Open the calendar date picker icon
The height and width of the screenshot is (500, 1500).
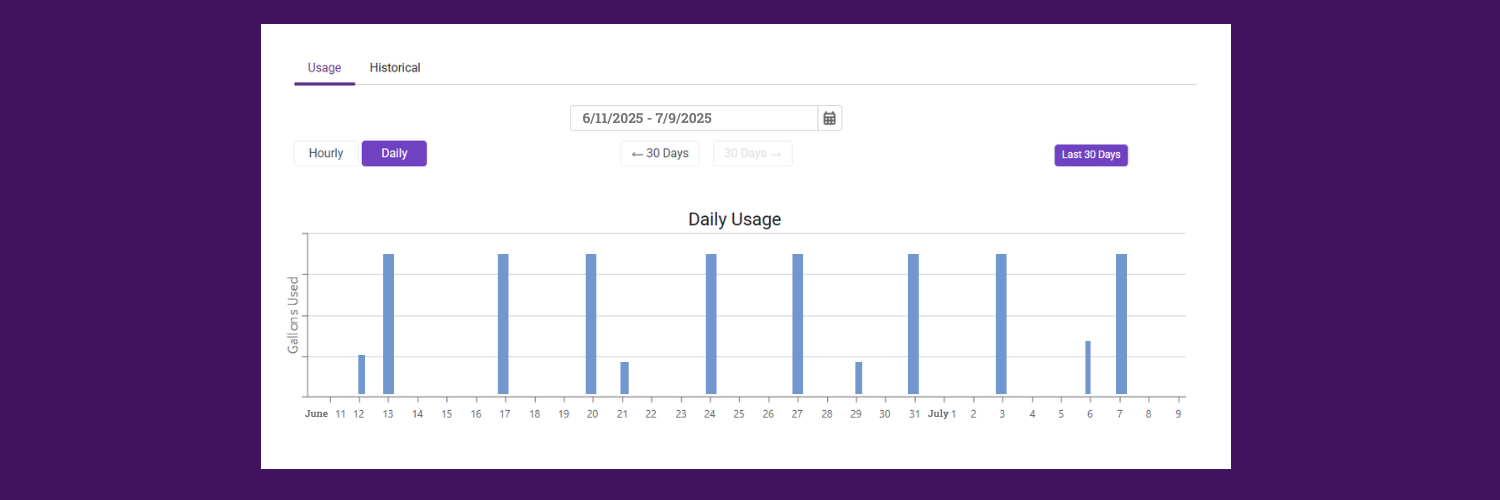coord(829,118)
